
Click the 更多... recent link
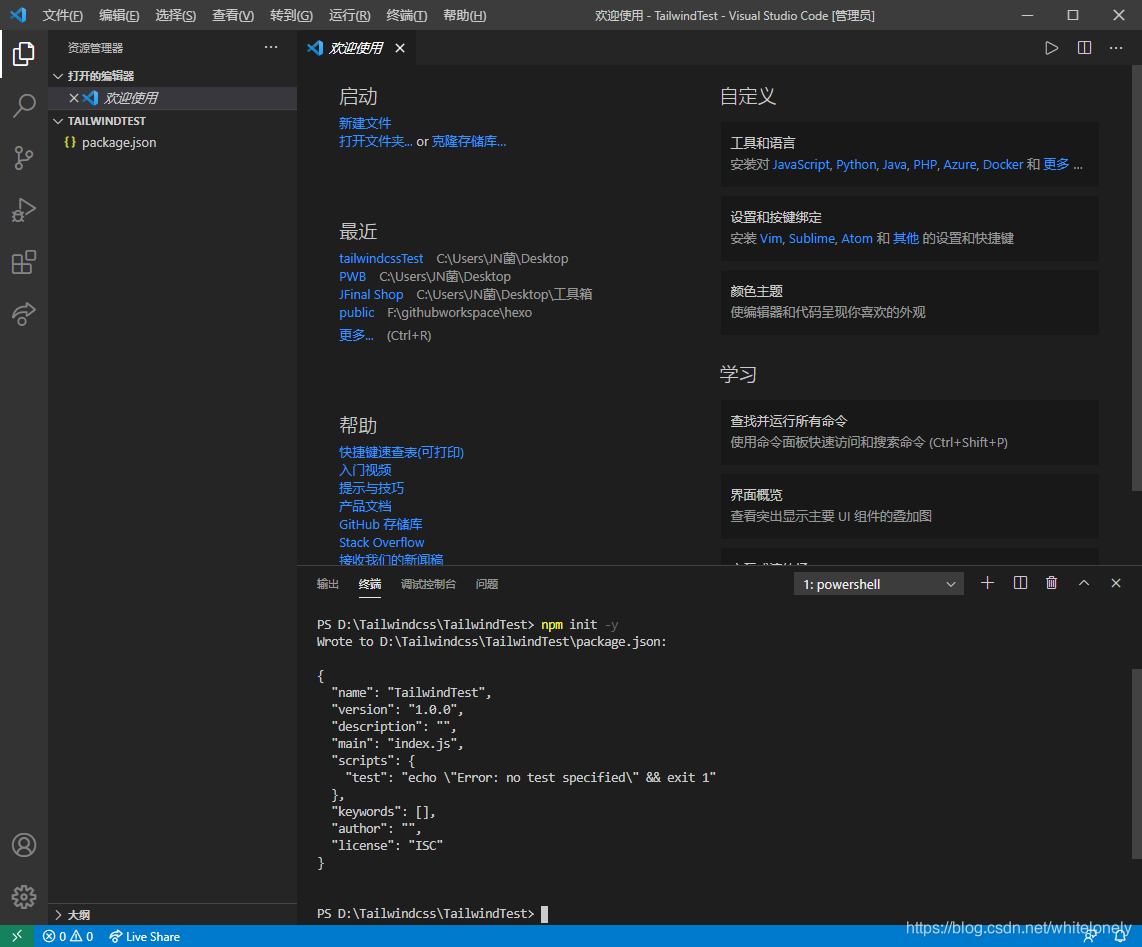tap(356, 335)
